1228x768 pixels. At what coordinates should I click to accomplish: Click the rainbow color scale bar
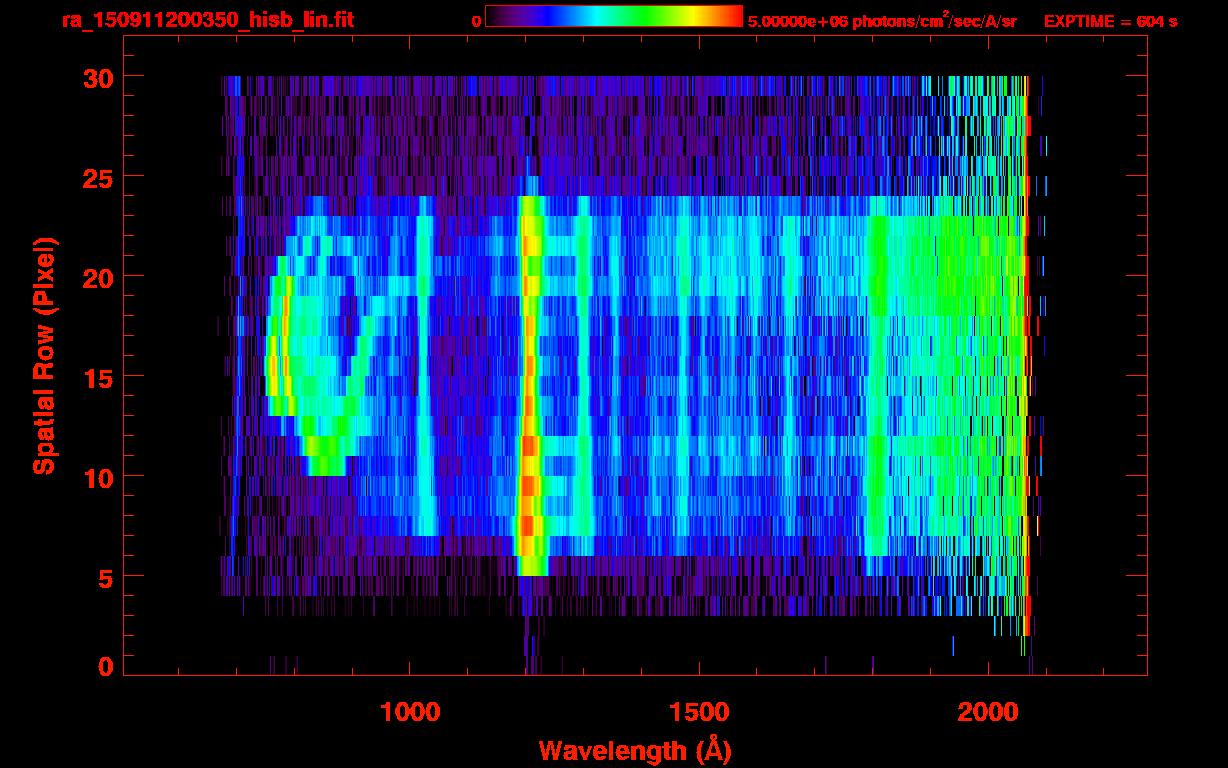point(614,16)
